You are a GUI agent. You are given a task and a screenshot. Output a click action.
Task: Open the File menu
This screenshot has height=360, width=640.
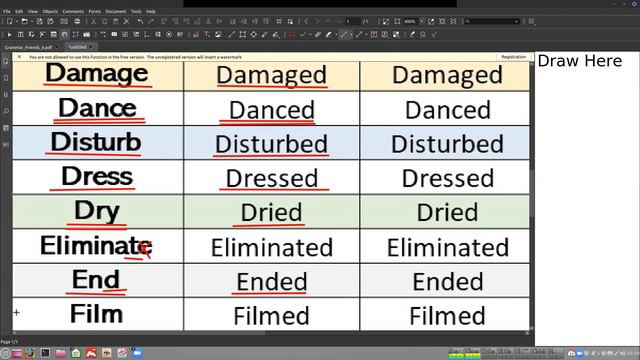(x=7, y=11)
